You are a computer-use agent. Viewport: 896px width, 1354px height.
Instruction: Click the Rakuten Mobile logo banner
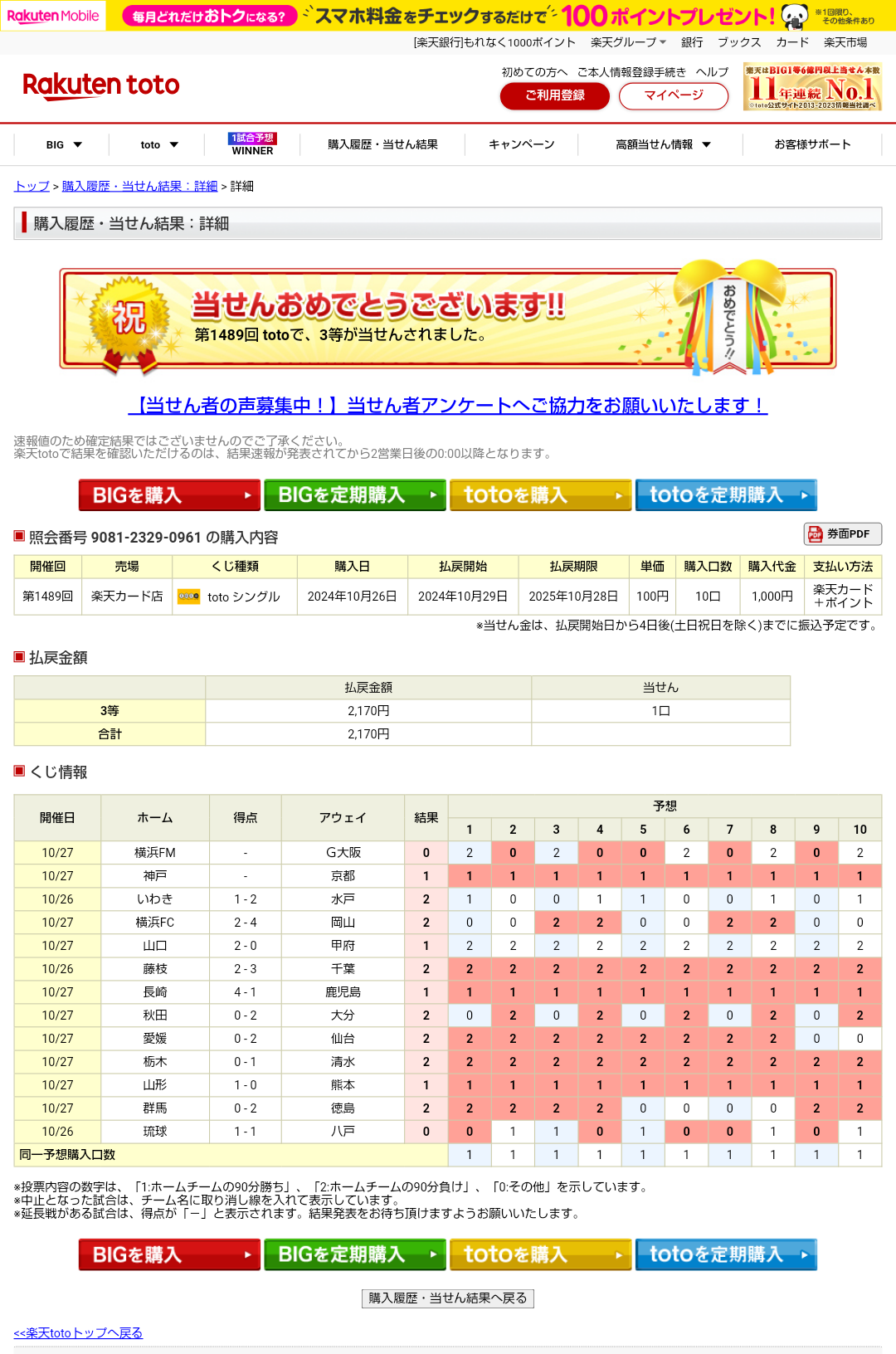pos(53,16)
